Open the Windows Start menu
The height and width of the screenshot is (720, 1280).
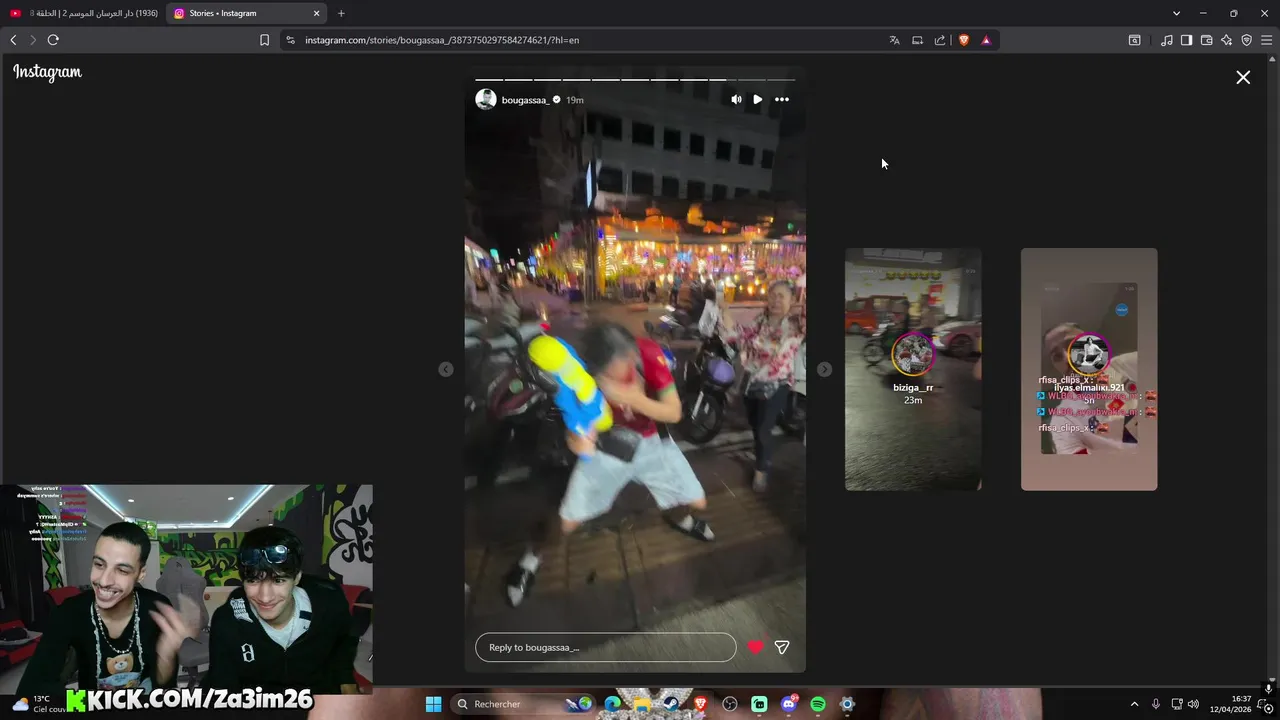(433, 704)
